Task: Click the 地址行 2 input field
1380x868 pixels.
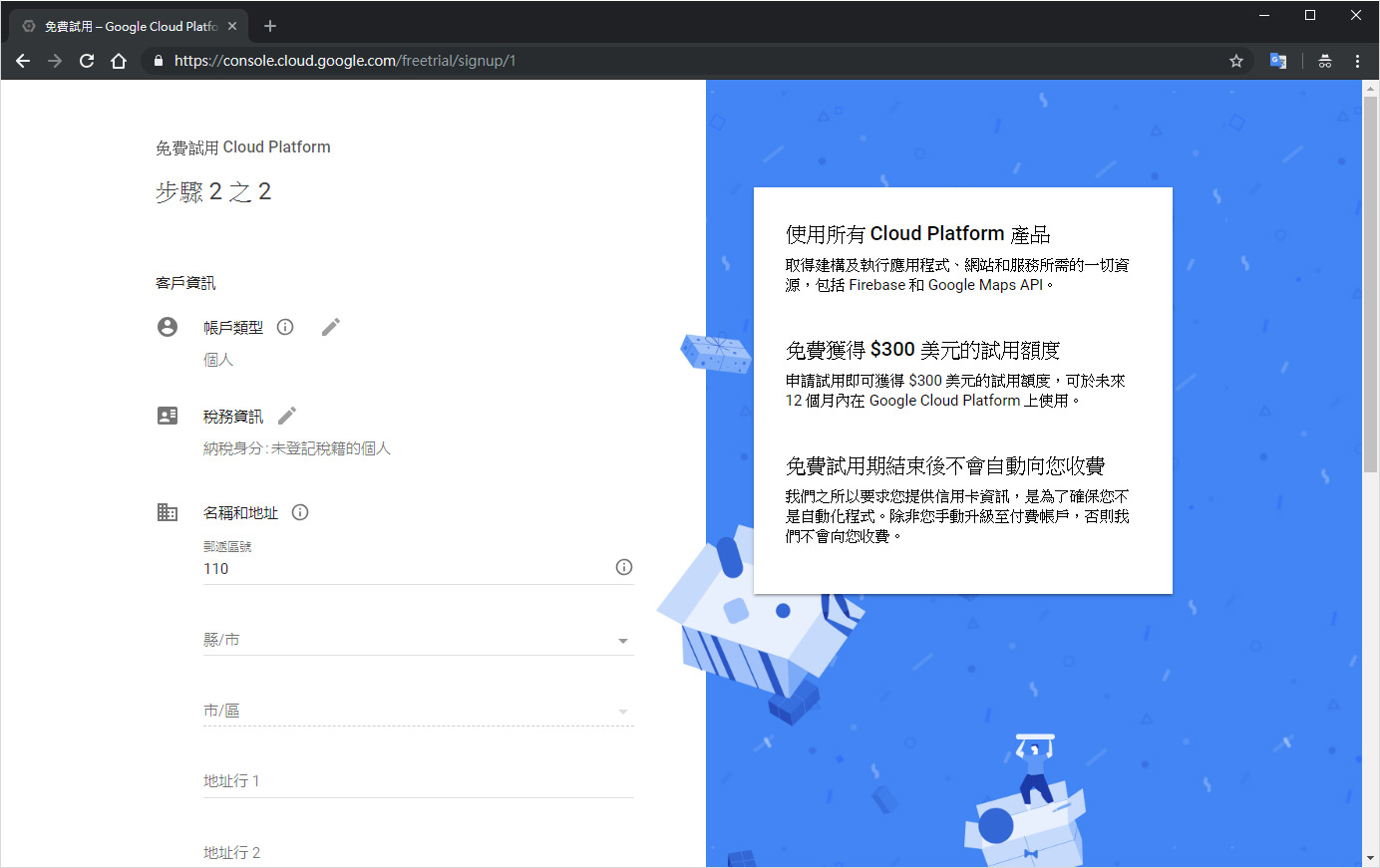Action: click(x=419, y=852)
